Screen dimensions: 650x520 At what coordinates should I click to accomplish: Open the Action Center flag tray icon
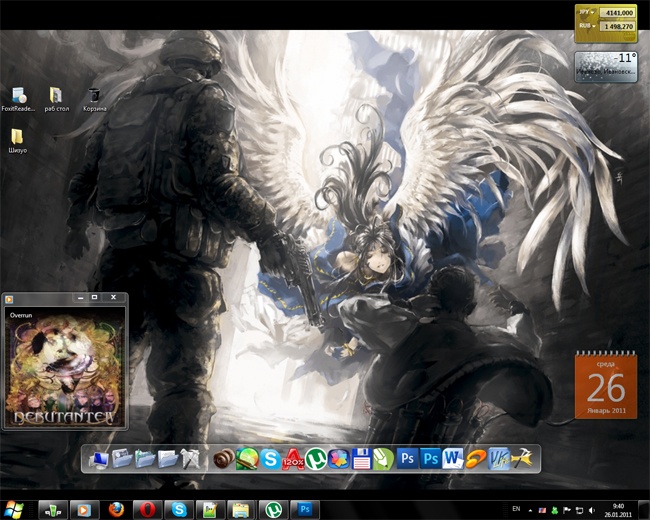tap(567, 510)
